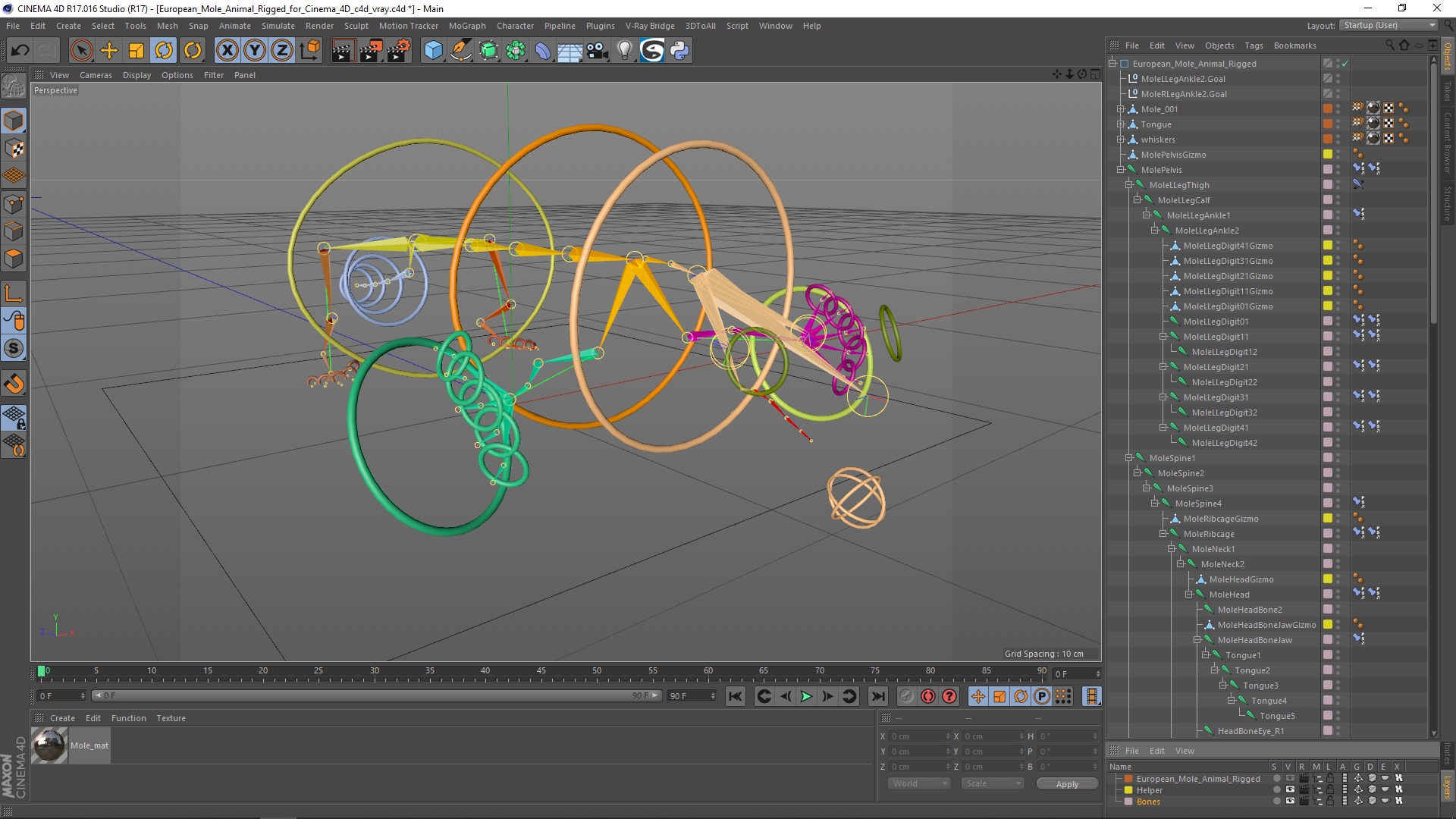Render to Picture Viewer icon
The width and height of the screenshot is (1456, 819).
371,51
